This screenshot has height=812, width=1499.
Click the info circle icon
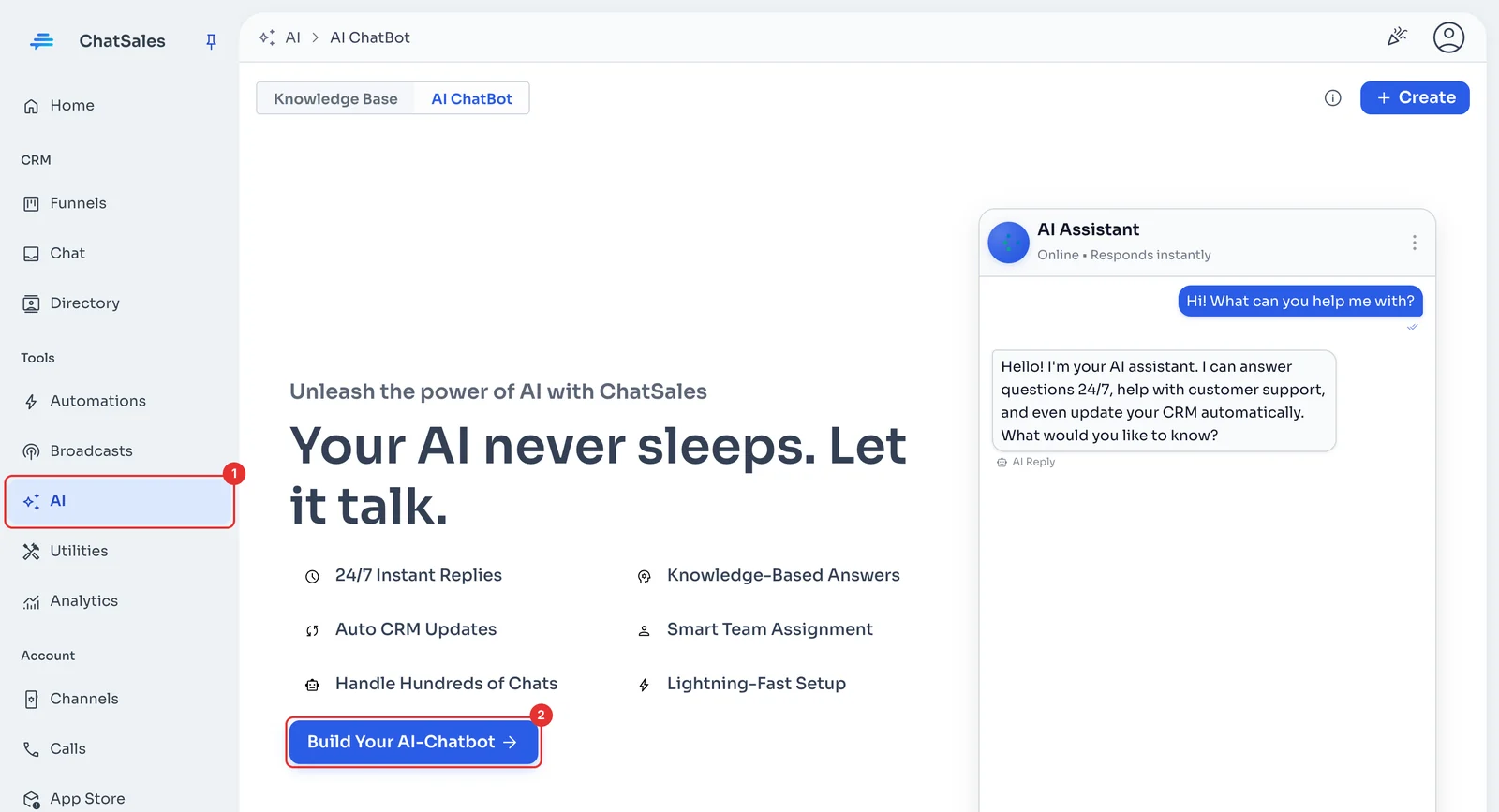pos(1332,97)
